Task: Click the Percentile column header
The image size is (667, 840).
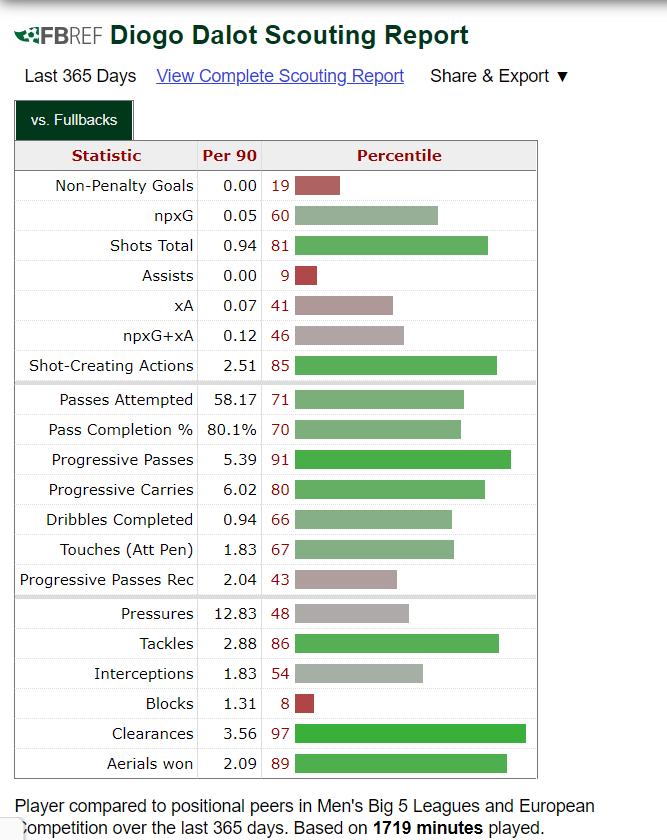Action: pyautogui.click(x=399, y=156)
